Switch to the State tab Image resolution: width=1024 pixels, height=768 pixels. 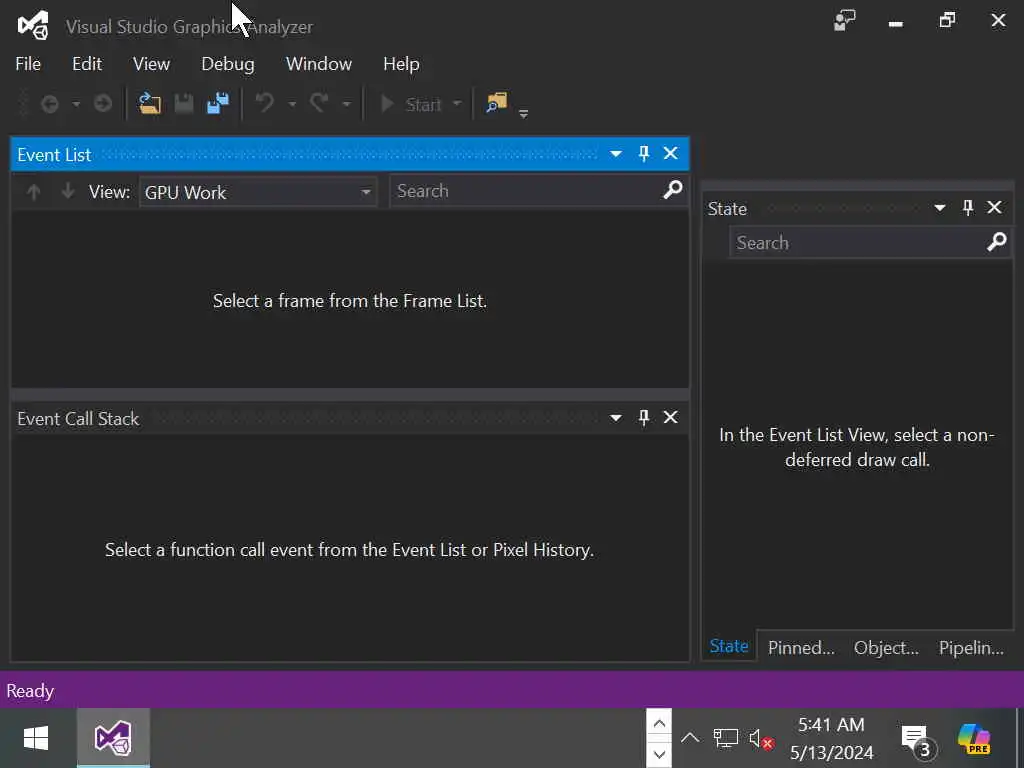[x=729, y=647]
